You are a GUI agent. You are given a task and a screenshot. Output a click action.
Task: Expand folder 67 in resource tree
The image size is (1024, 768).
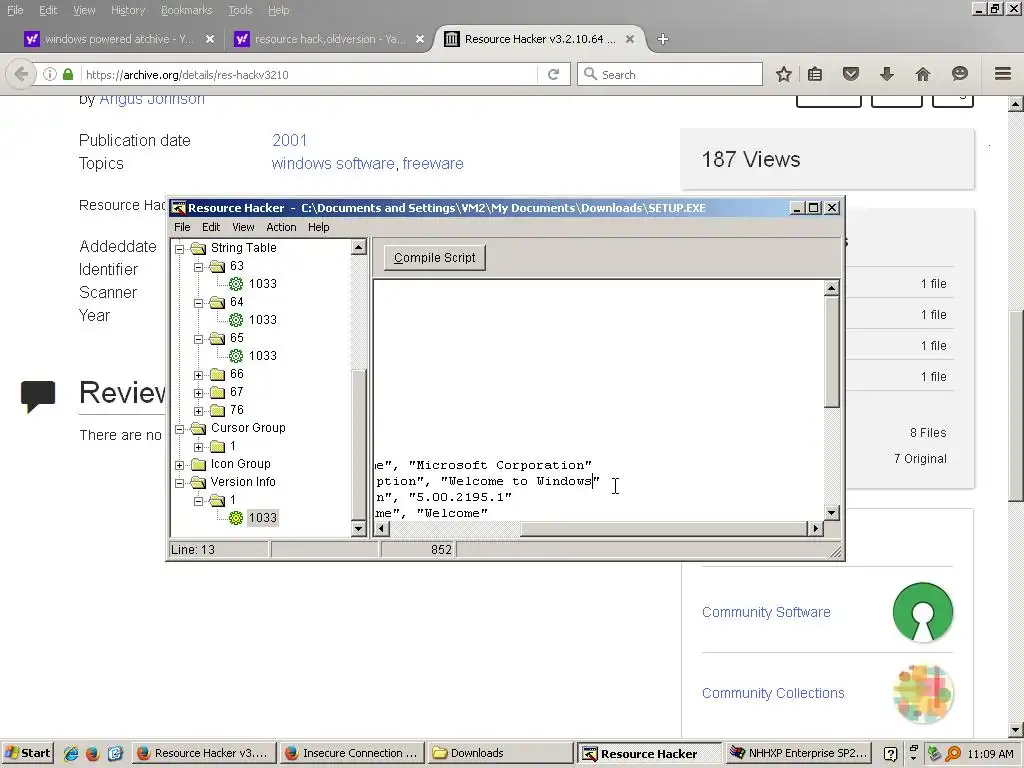pyautogui.click(x=199, y=392)
